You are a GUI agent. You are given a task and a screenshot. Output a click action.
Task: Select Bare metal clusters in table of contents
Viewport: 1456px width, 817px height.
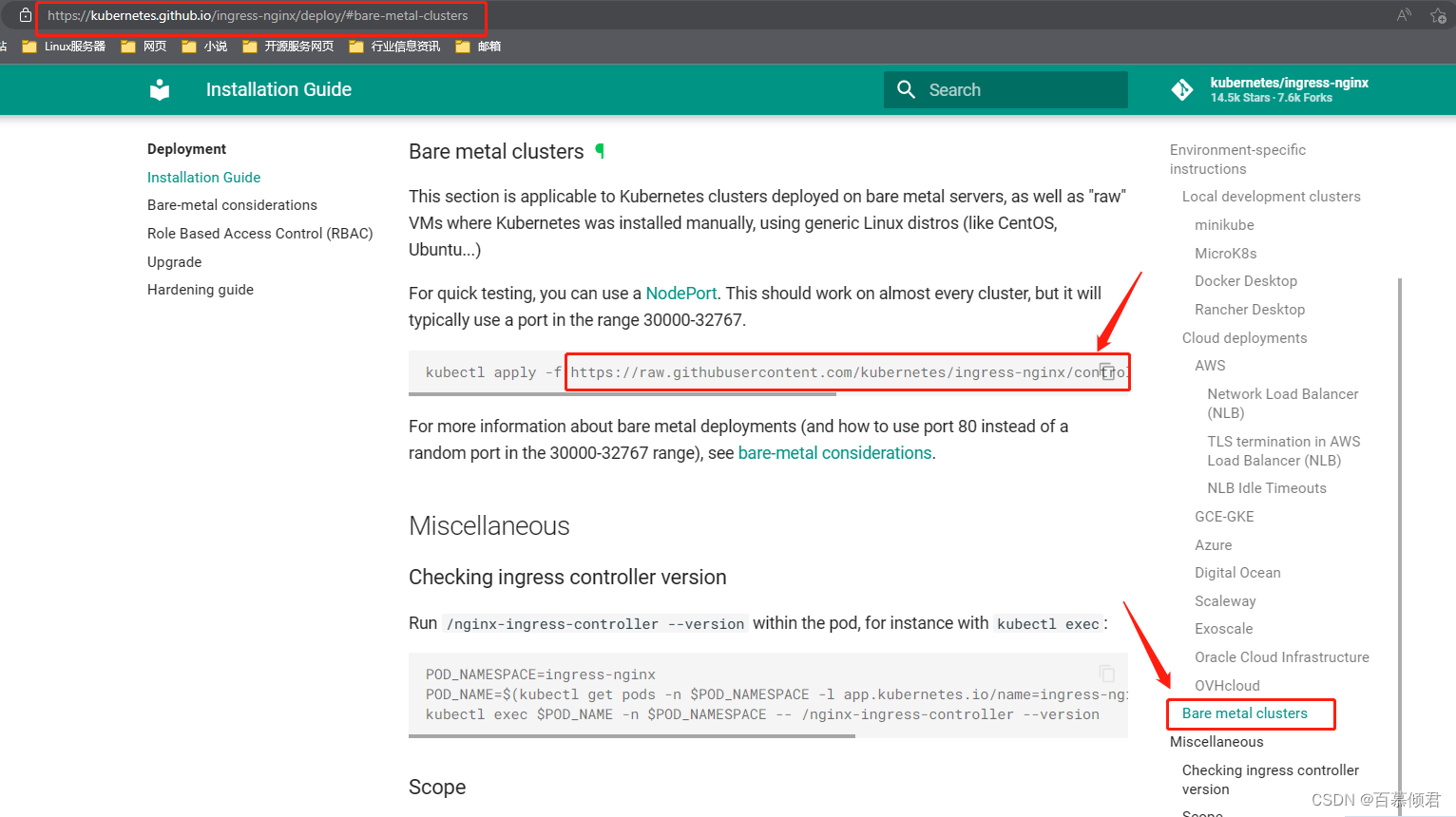pos(1244,713)
